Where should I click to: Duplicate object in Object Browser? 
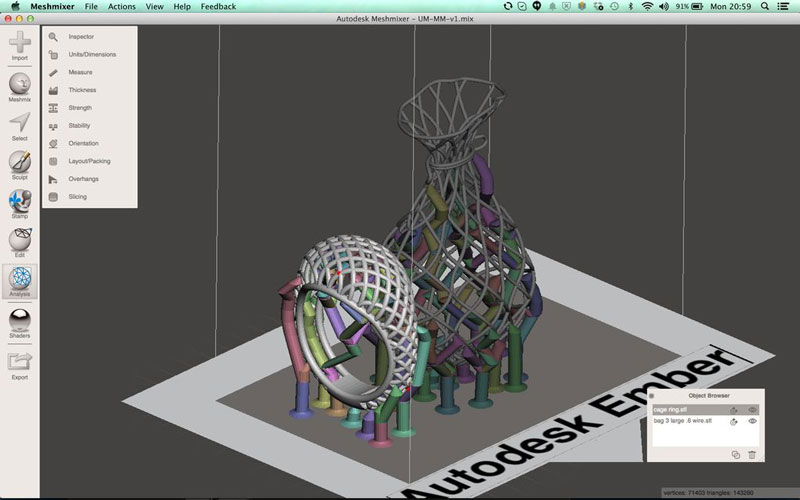pos(736,455)
